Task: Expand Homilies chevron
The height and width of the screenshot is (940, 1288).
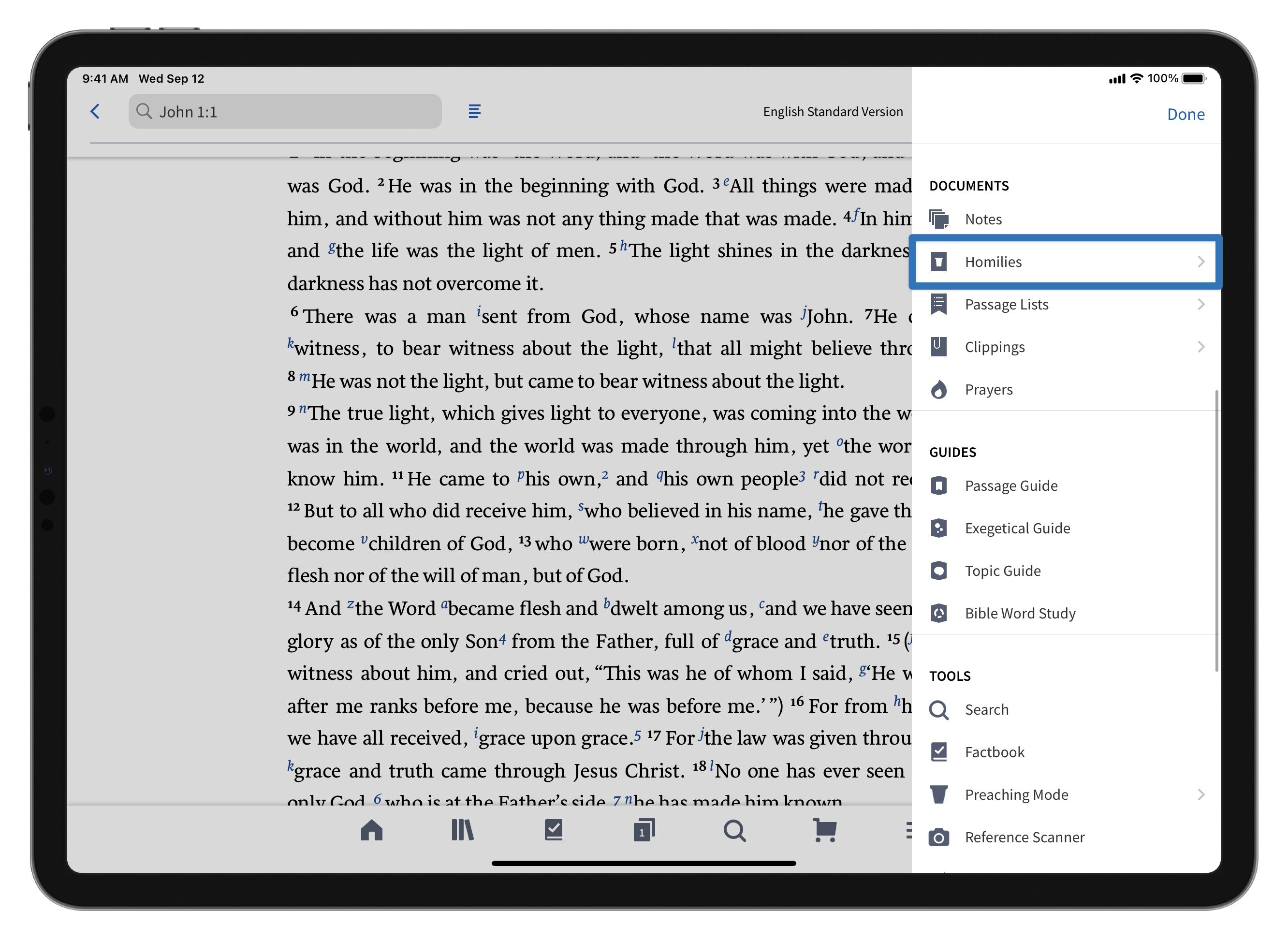Action: pos(1201,262)
